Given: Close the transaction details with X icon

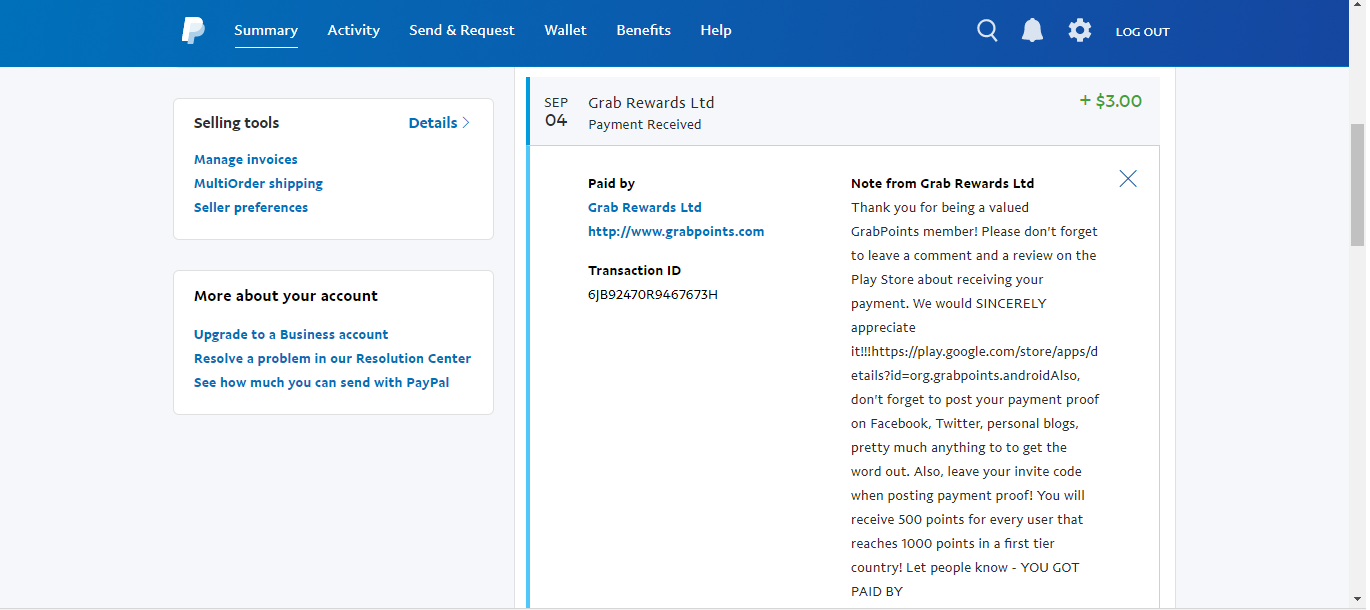Looking at the screenshot, I should pos(1128,179).
